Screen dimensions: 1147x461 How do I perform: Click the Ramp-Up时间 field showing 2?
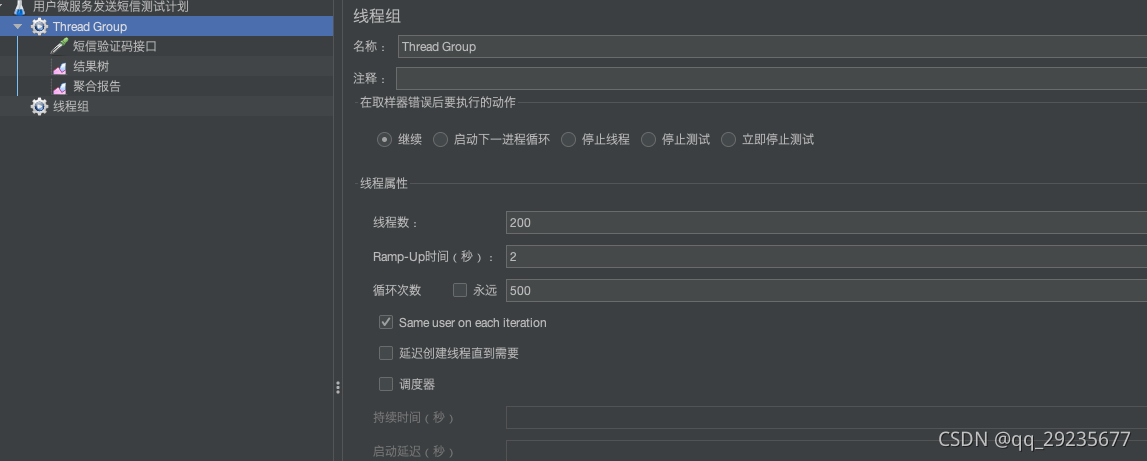click(x=827, y=257)
